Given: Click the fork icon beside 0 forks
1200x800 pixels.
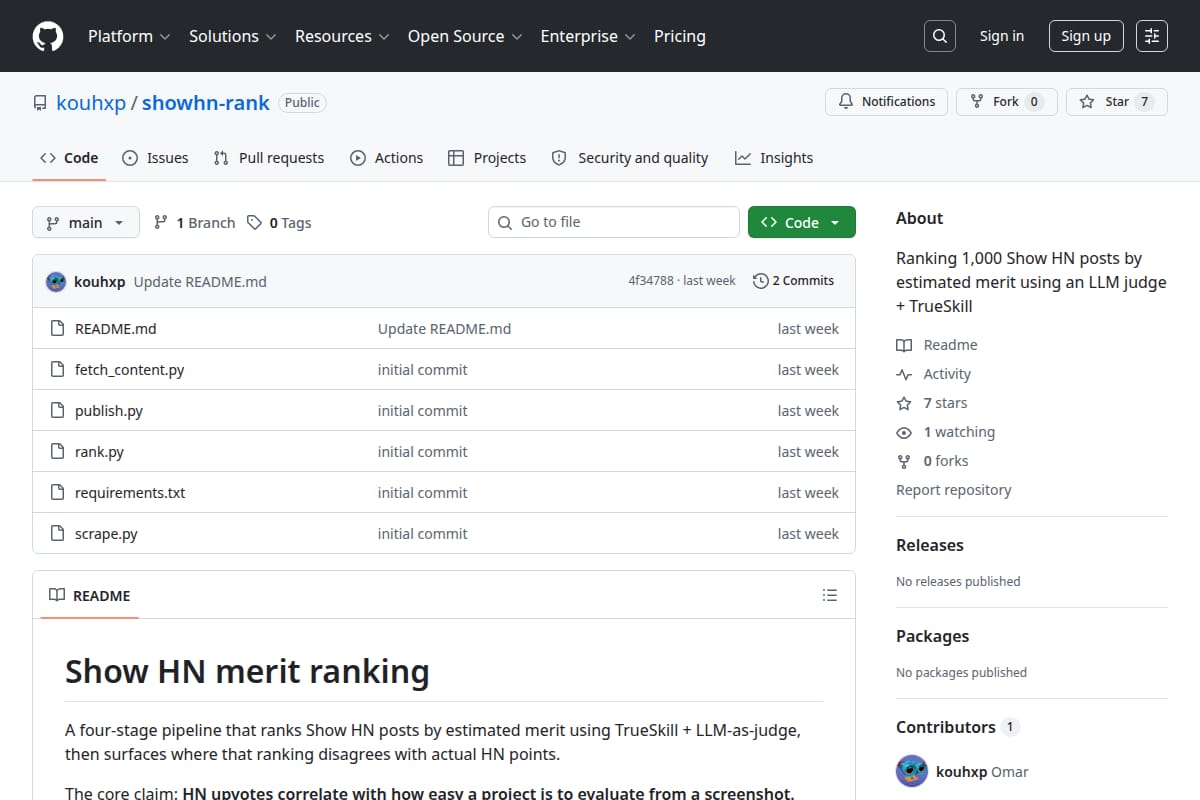Looking at the screenshot, I should (x=904, y=461).
